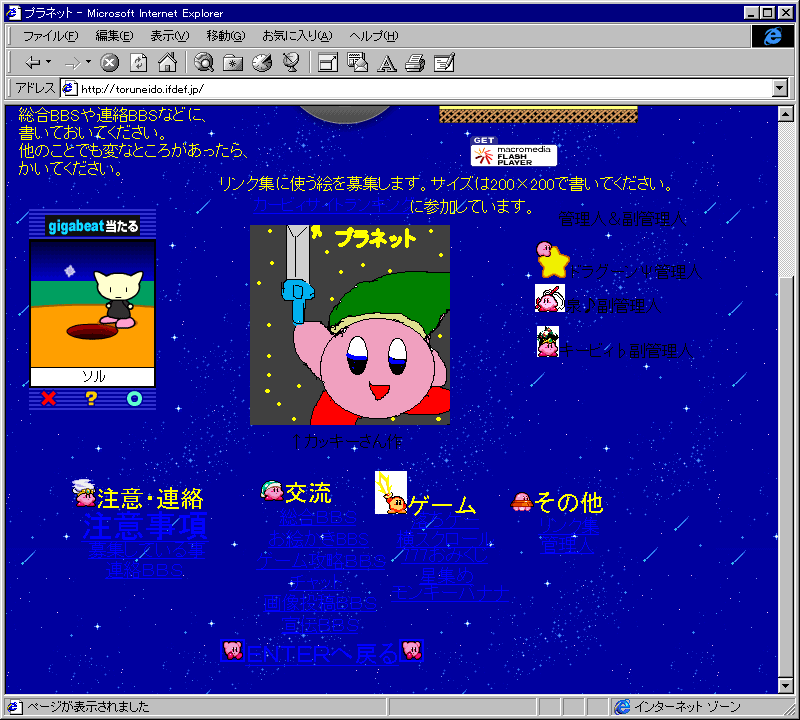Open the 総合BBS link

coord(318,517)
